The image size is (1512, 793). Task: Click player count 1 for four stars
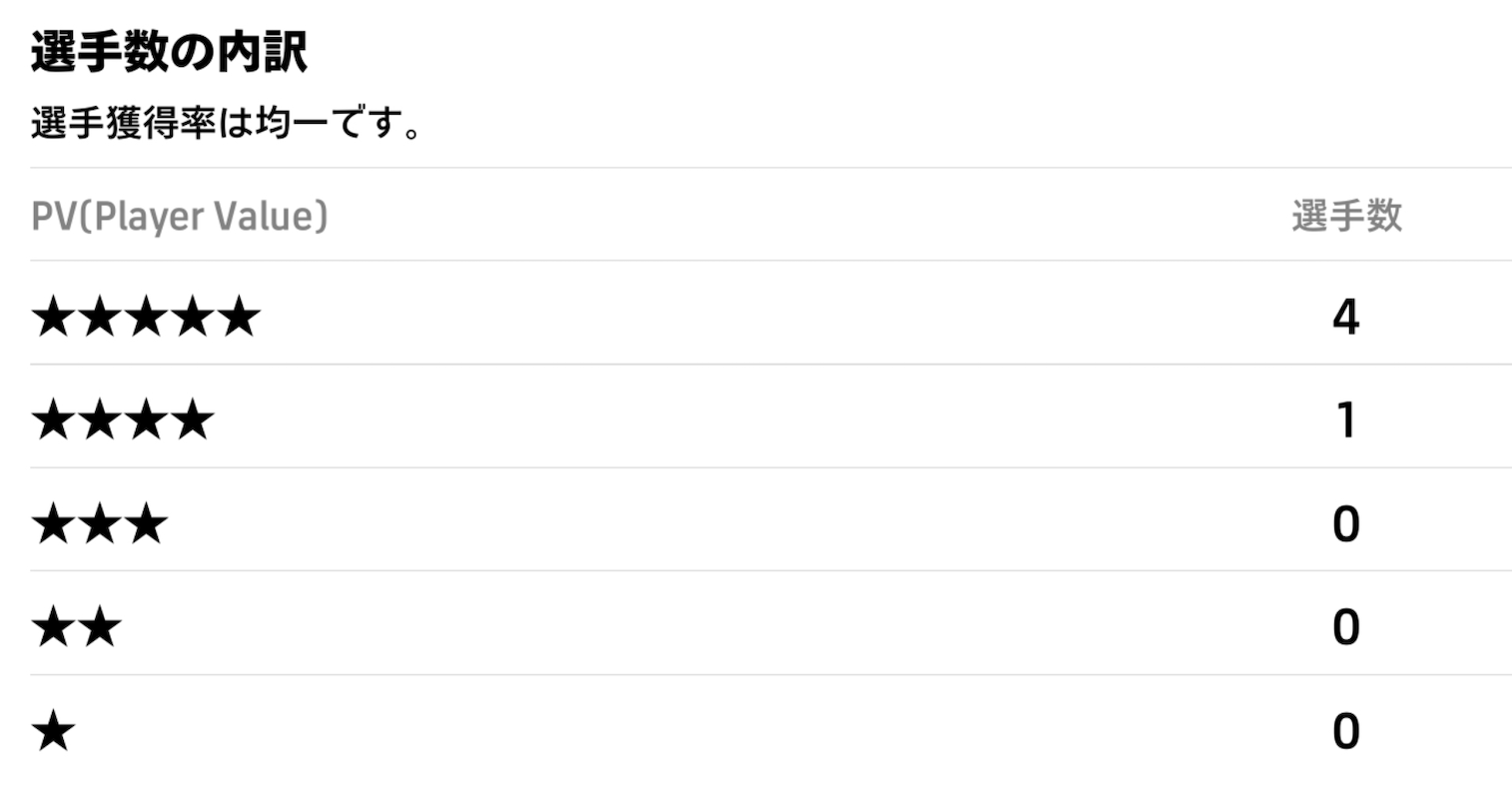tap(1345, 420)
